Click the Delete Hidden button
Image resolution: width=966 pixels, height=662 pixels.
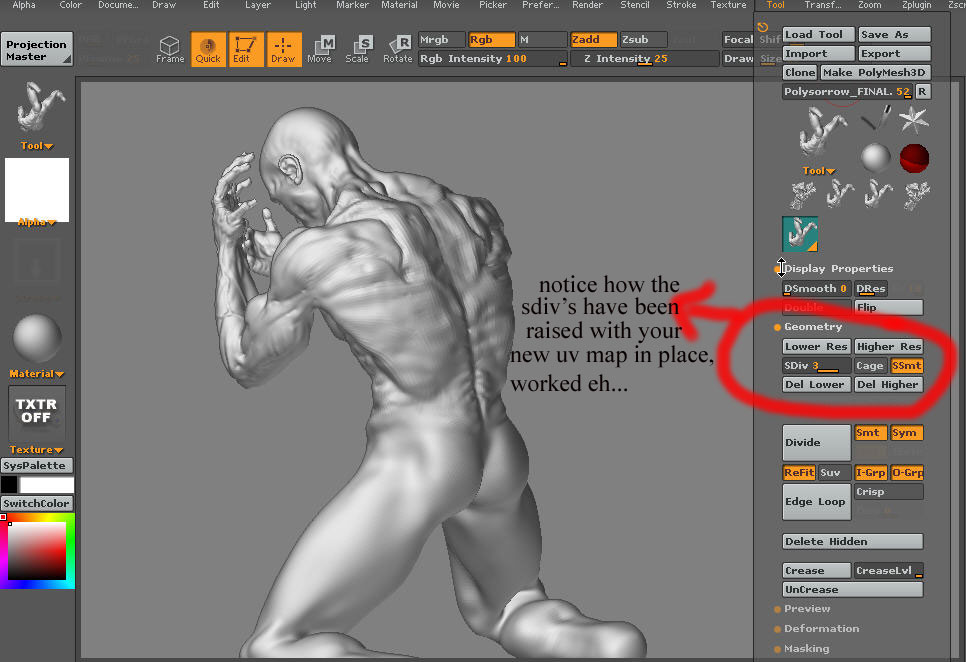point(853,541)
